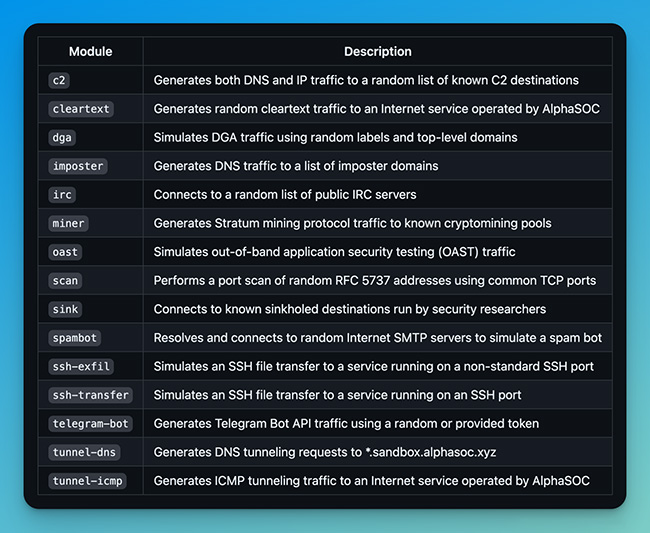650x533 pixels.
Task: Click the sink module tag
Action: [x=66, y=309]
